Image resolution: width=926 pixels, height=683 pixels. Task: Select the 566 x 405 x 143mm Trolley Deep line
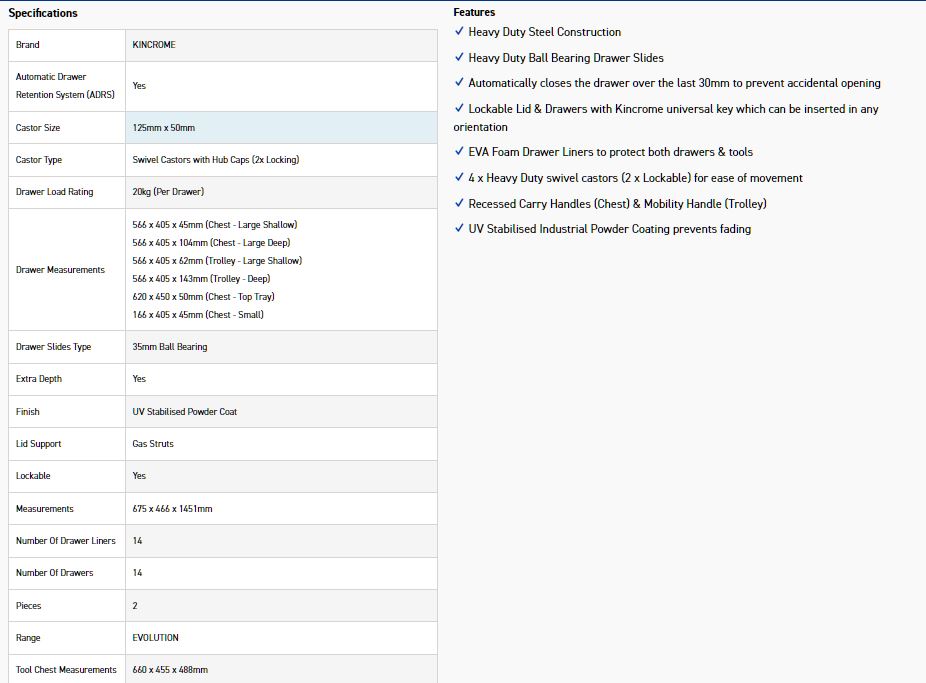click(x=201, y=279)
